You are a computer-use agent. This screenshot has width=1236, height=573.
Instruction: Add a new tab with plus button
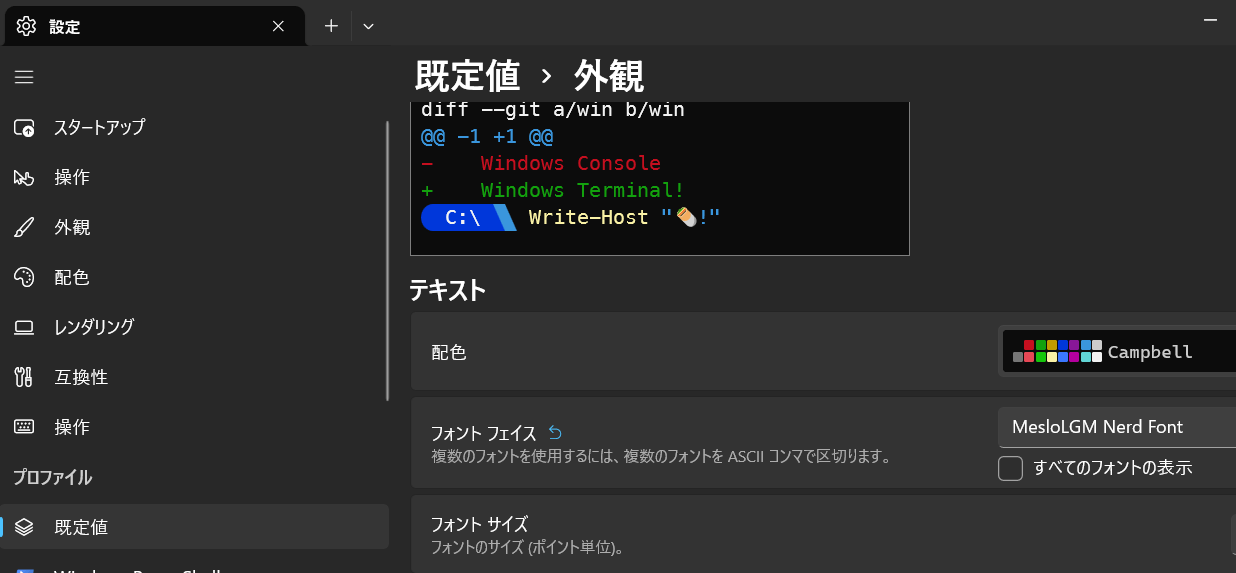(331, 26)
